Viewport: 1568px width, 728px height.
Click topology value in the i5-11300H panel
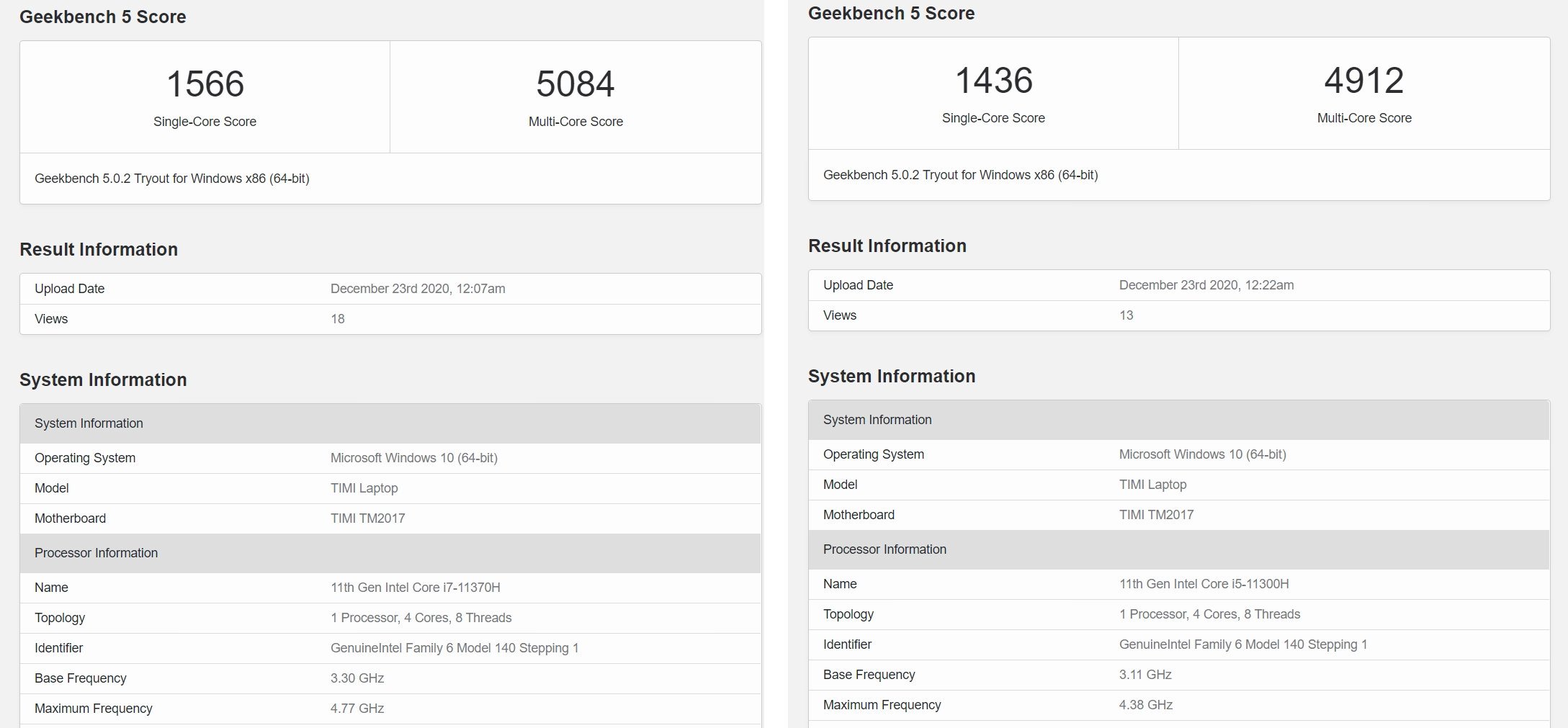[x=1210, y=614]
